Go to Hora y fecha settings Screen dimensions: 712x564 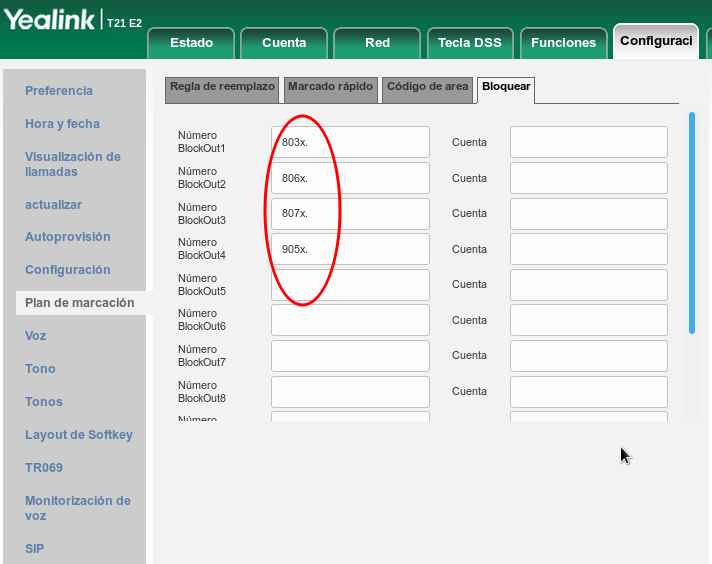click(62, 124)
